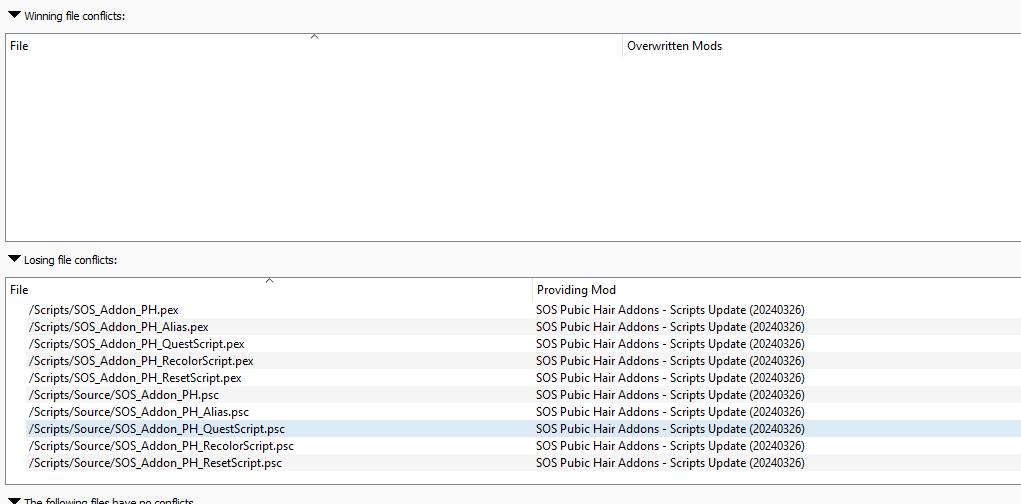Click providing mod name beside SOS_Addon_PH_Alias.psc
This screenshot has height=504, width=1021.
tap(670, 412)
